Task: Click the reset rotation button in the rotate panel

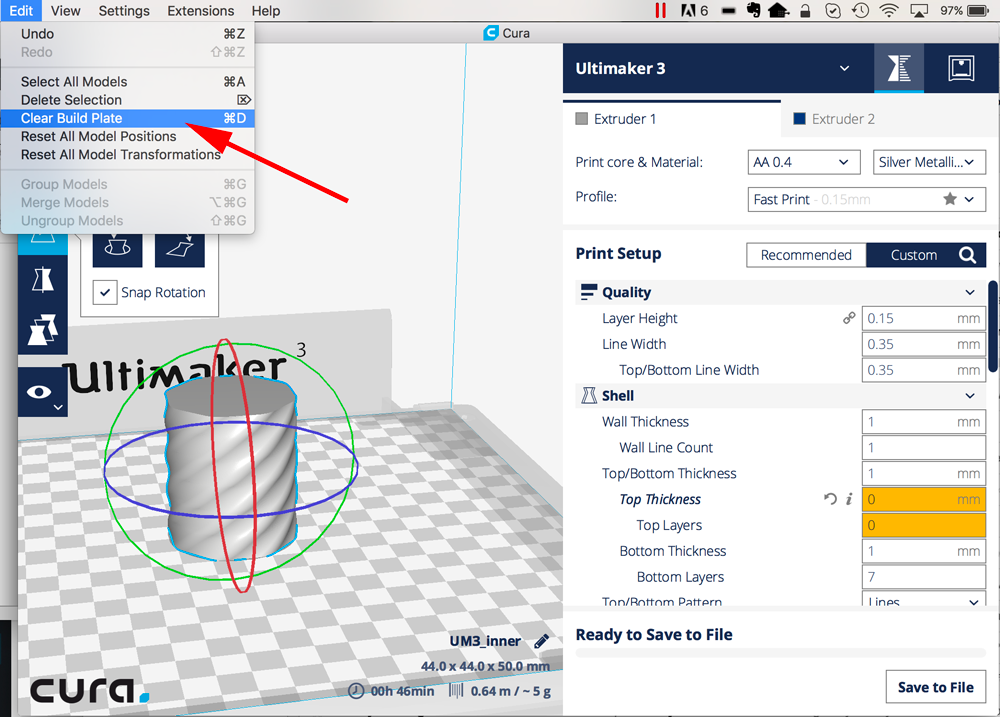Action: point(117,247)
